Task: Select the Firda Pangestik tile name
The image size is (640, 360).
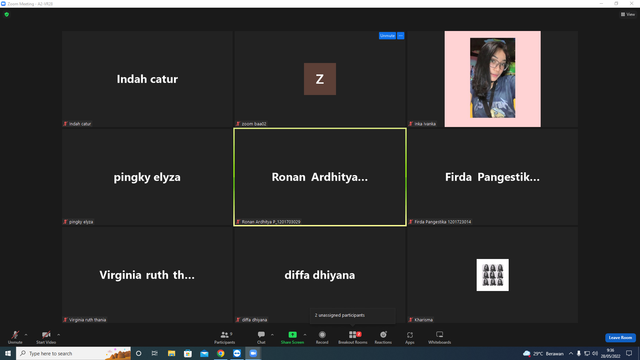Action: click(x=492, y=177)
